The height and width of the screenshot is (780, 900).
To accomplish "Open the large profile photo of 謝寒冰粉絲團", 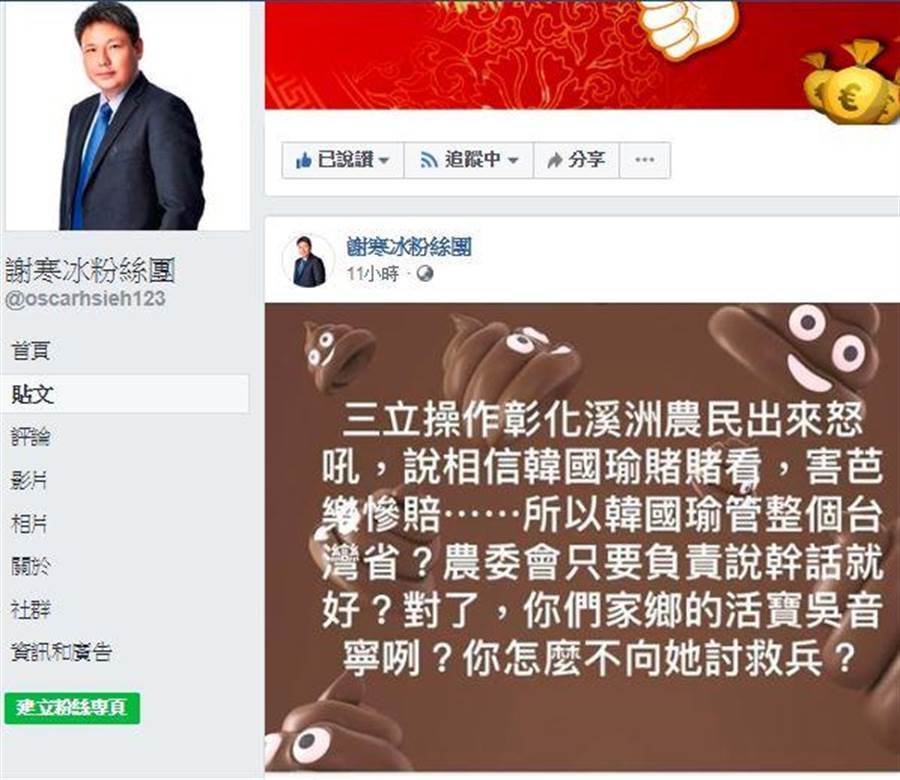I will 127,115.
